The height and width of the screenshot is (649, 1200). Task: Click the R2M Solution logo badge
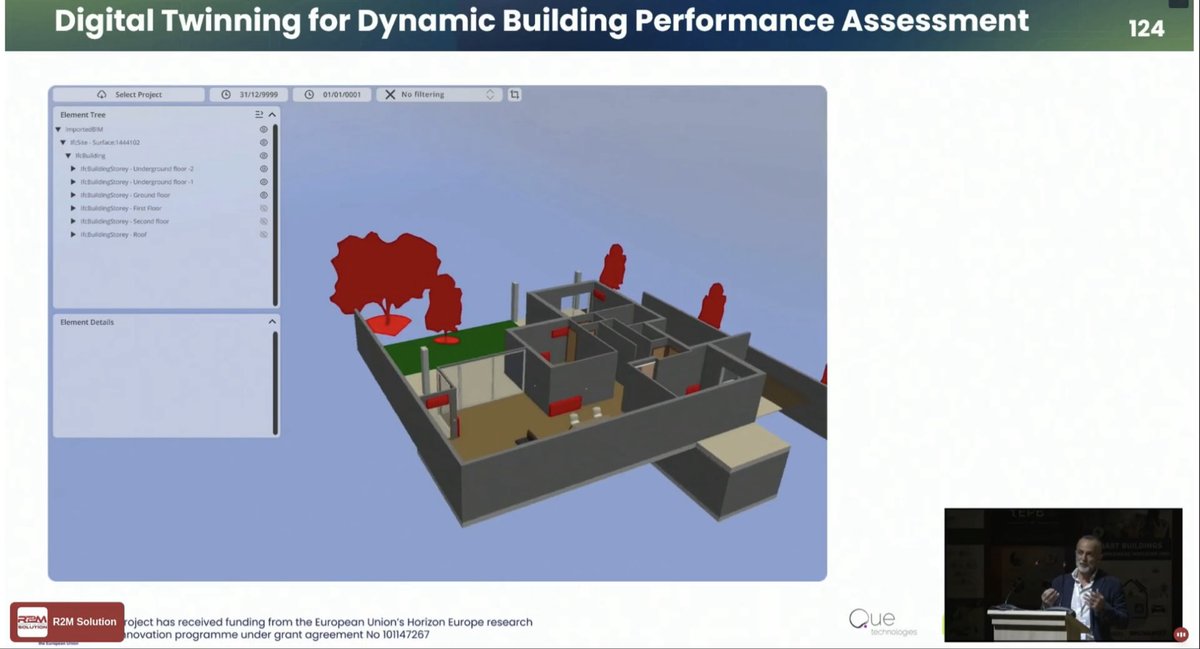[x=67, y=622]
